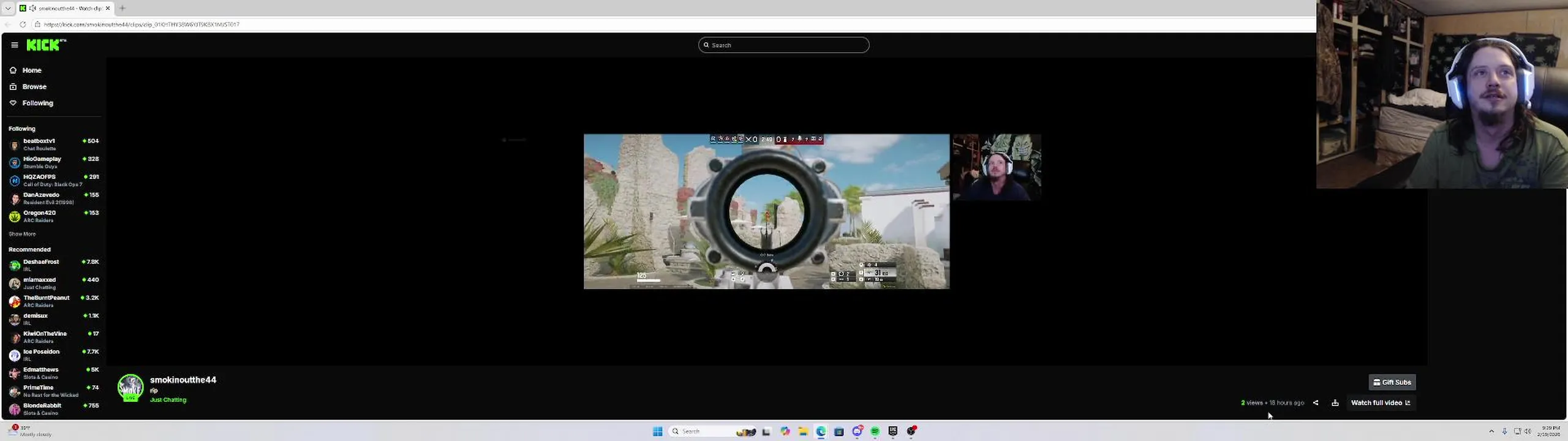The width and height of the screenshot is (1568, 441).
Task: Open a new browser tab
Action: (x=123, y=8)
